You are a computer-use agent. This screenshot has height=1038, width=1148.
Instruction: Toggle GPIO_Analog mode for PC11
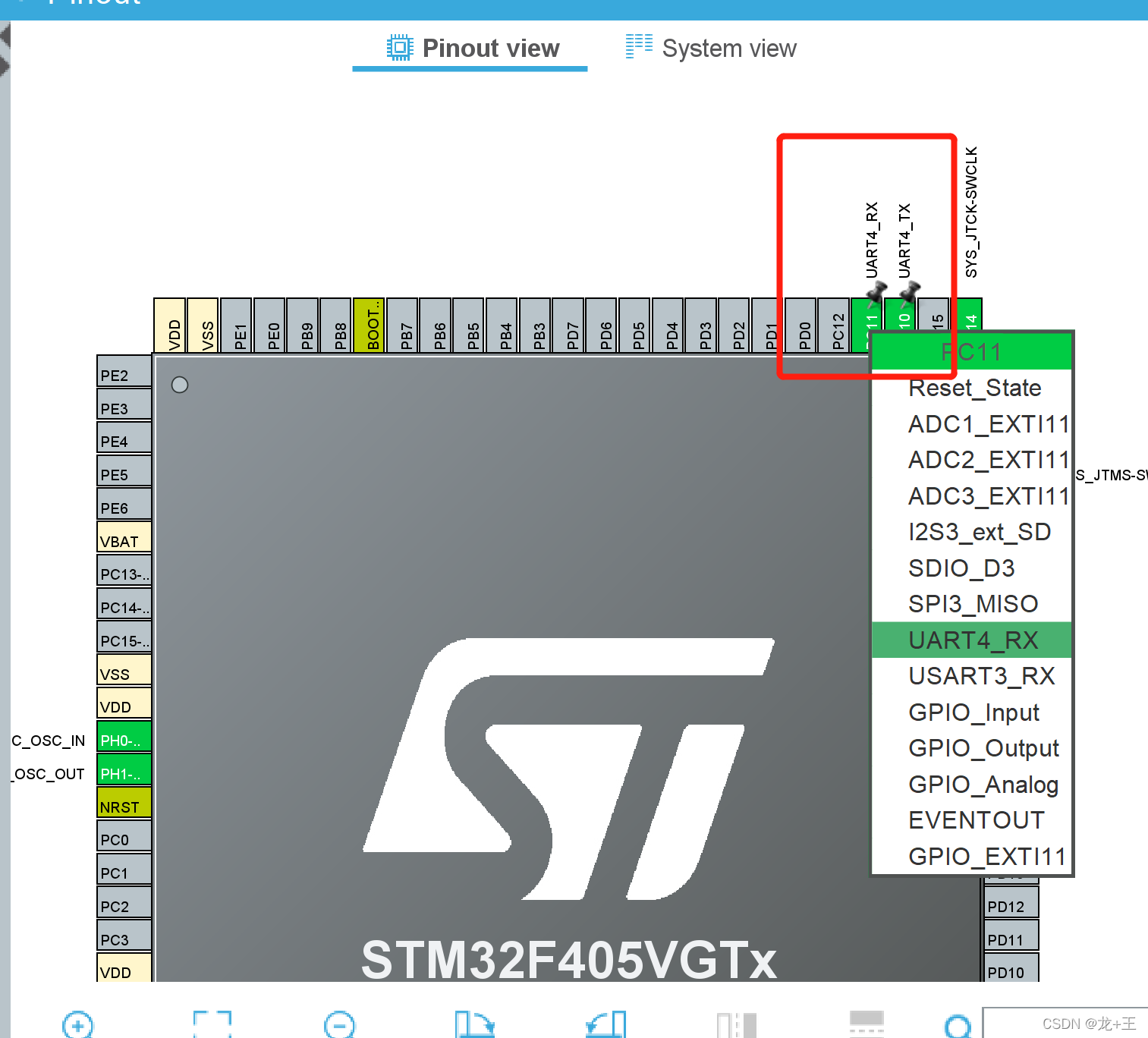(983, 784)
